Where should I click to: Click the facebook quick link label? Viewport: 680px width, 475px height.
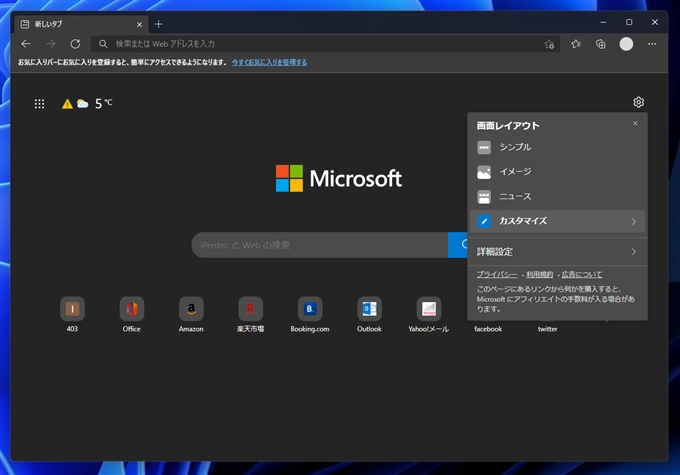[x=488, y=329]
